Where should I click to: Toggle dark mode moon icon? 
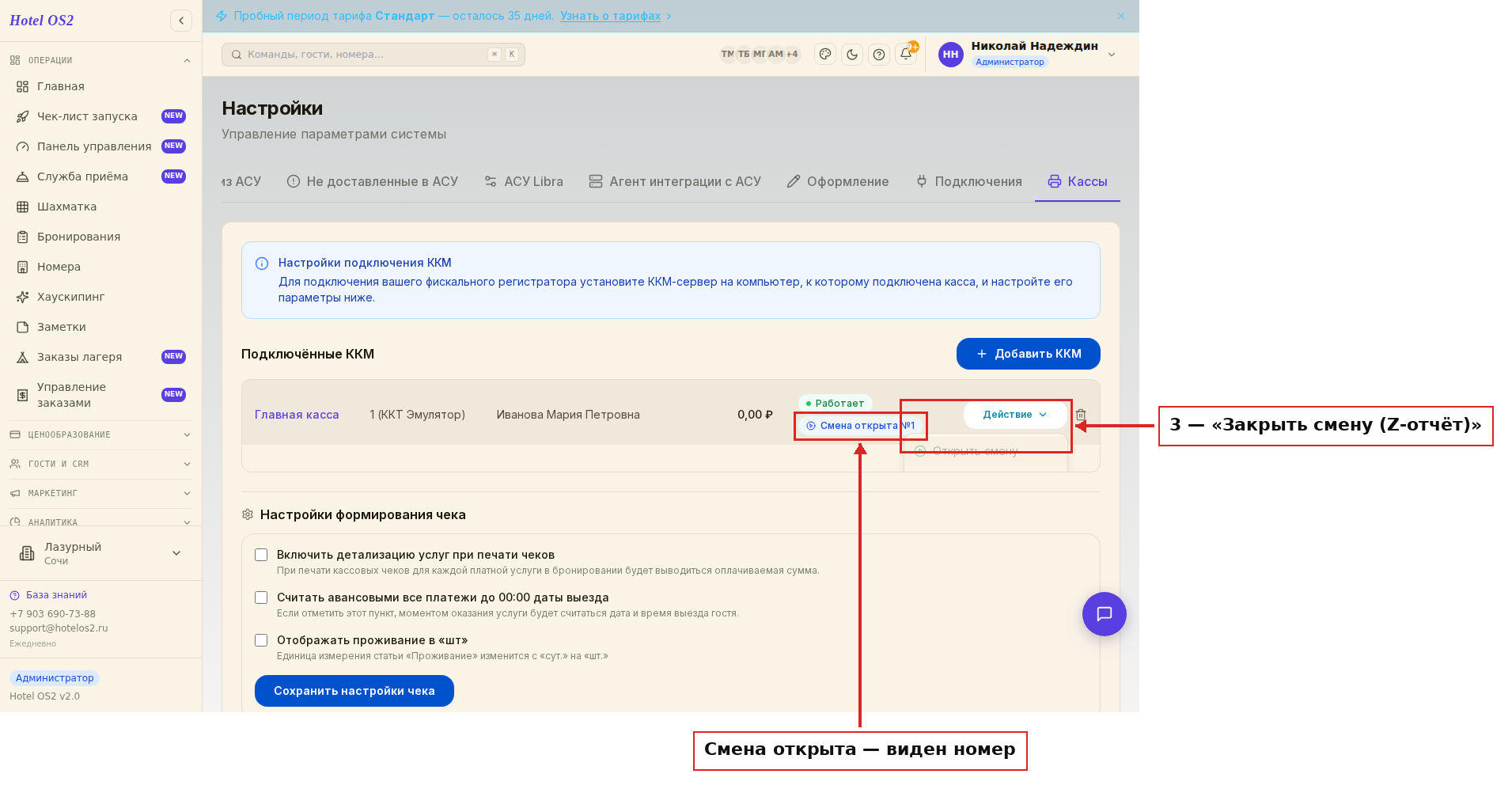click(x=852, y=55)
